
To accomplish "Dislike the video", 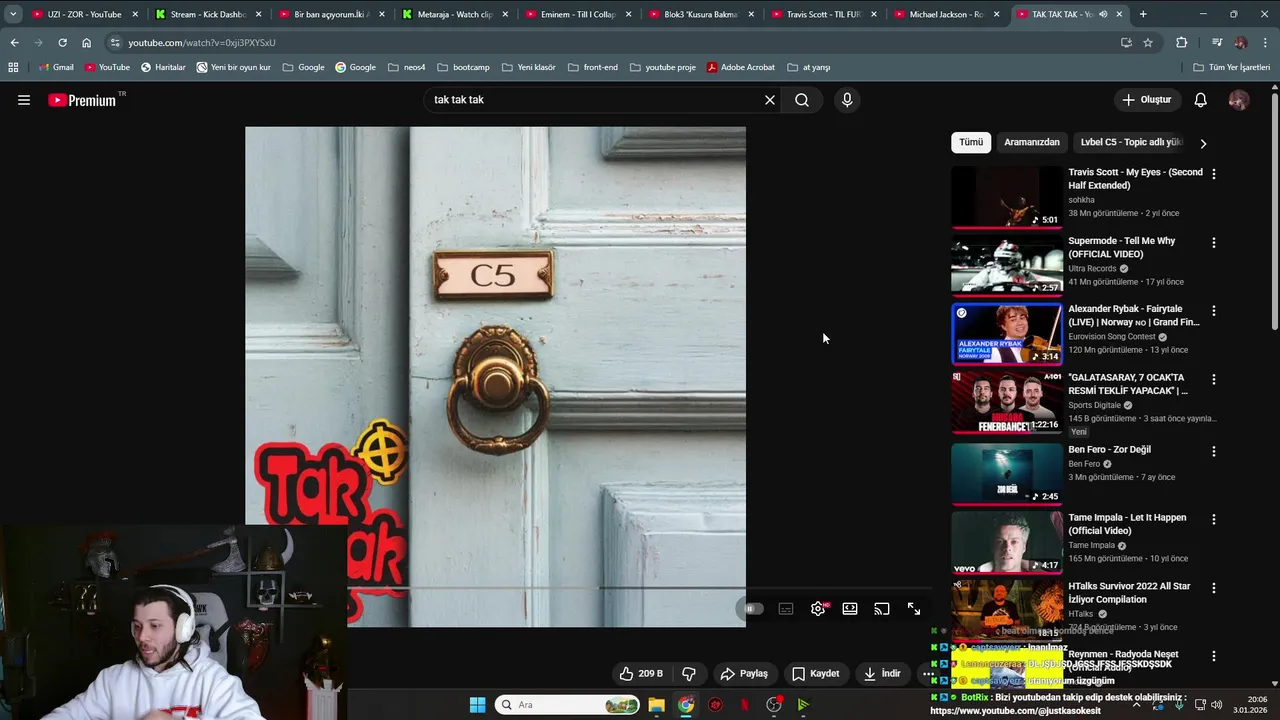I will [689, 674].
